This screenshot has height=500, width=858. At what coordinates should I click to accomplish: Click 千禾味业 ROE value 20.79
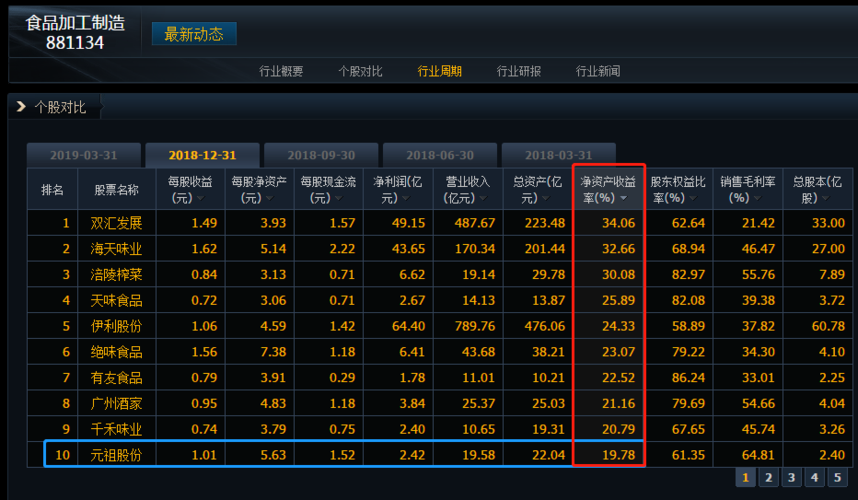pos(618,429)
